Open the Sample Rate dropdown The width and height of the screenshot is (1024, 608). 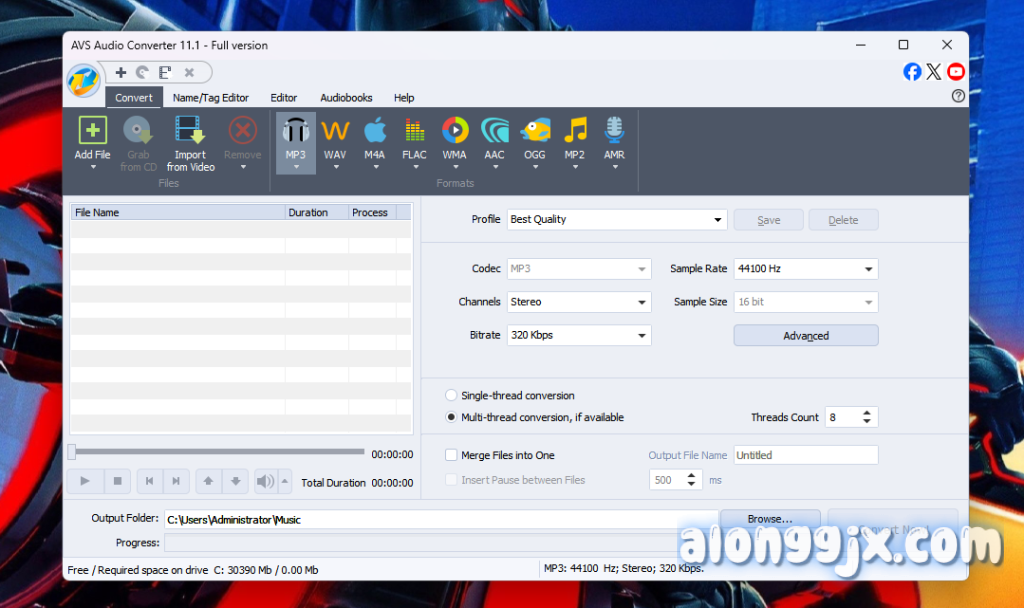[x=805, y=269]
